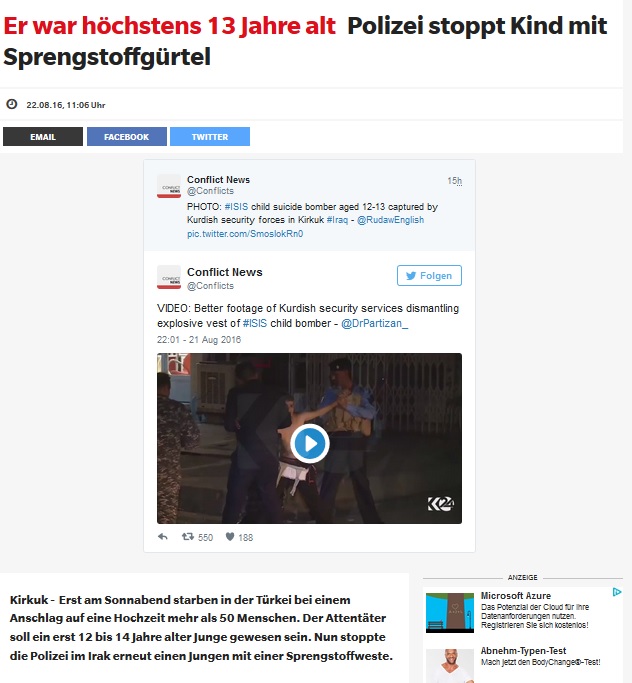Open the #ISIS hashtag in the PHOTO tweet
This screenshot has width=632, height=683.
point(236,206)
